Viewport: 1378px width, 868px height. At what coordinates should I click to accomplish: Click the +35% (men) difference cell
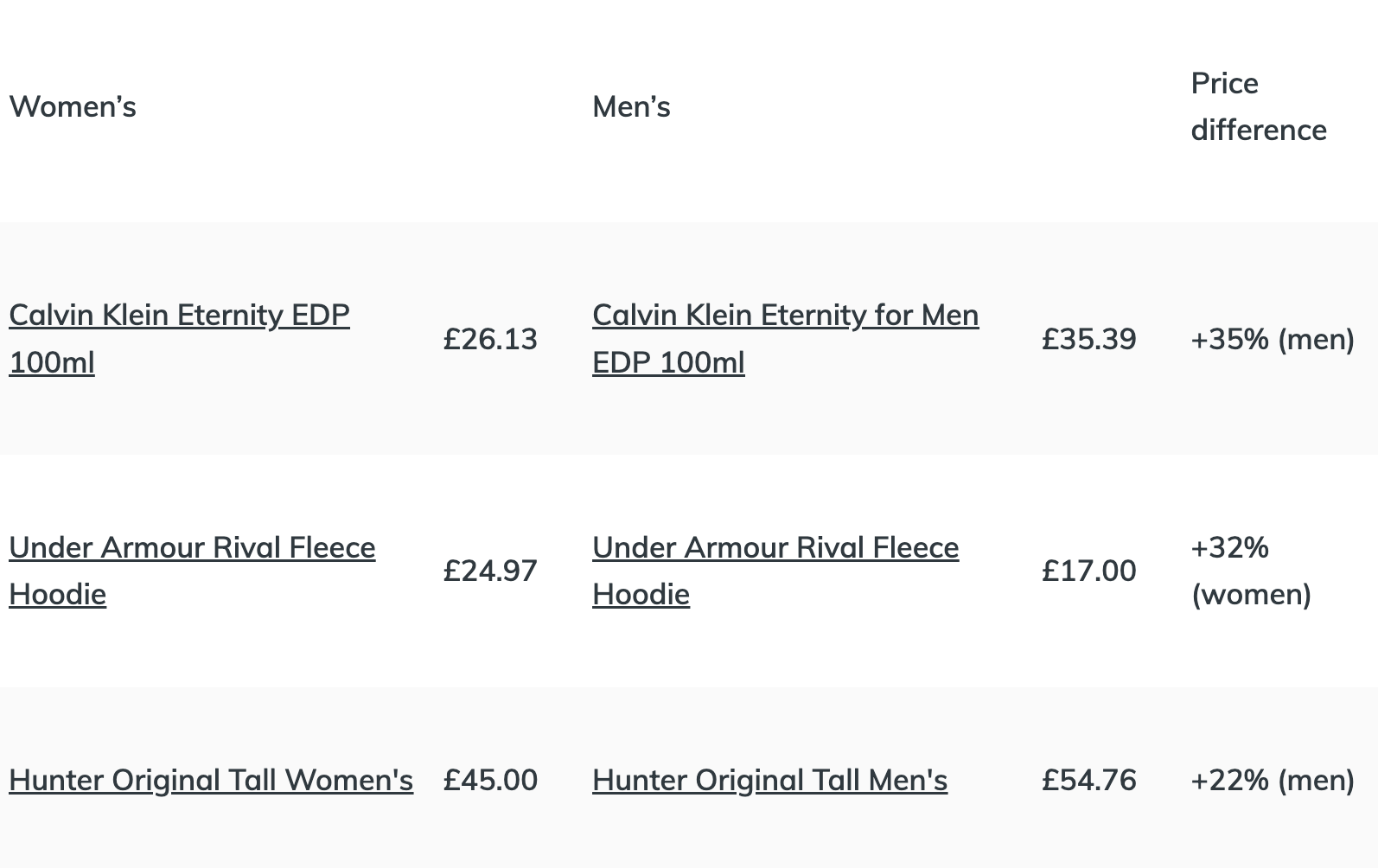(1272, 339)
